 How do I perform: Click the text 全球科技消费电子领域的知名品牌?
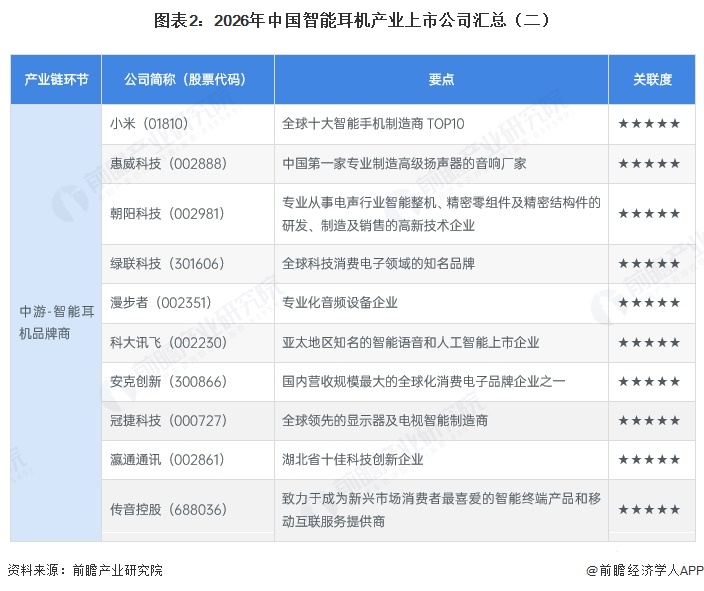pos(378,264)
